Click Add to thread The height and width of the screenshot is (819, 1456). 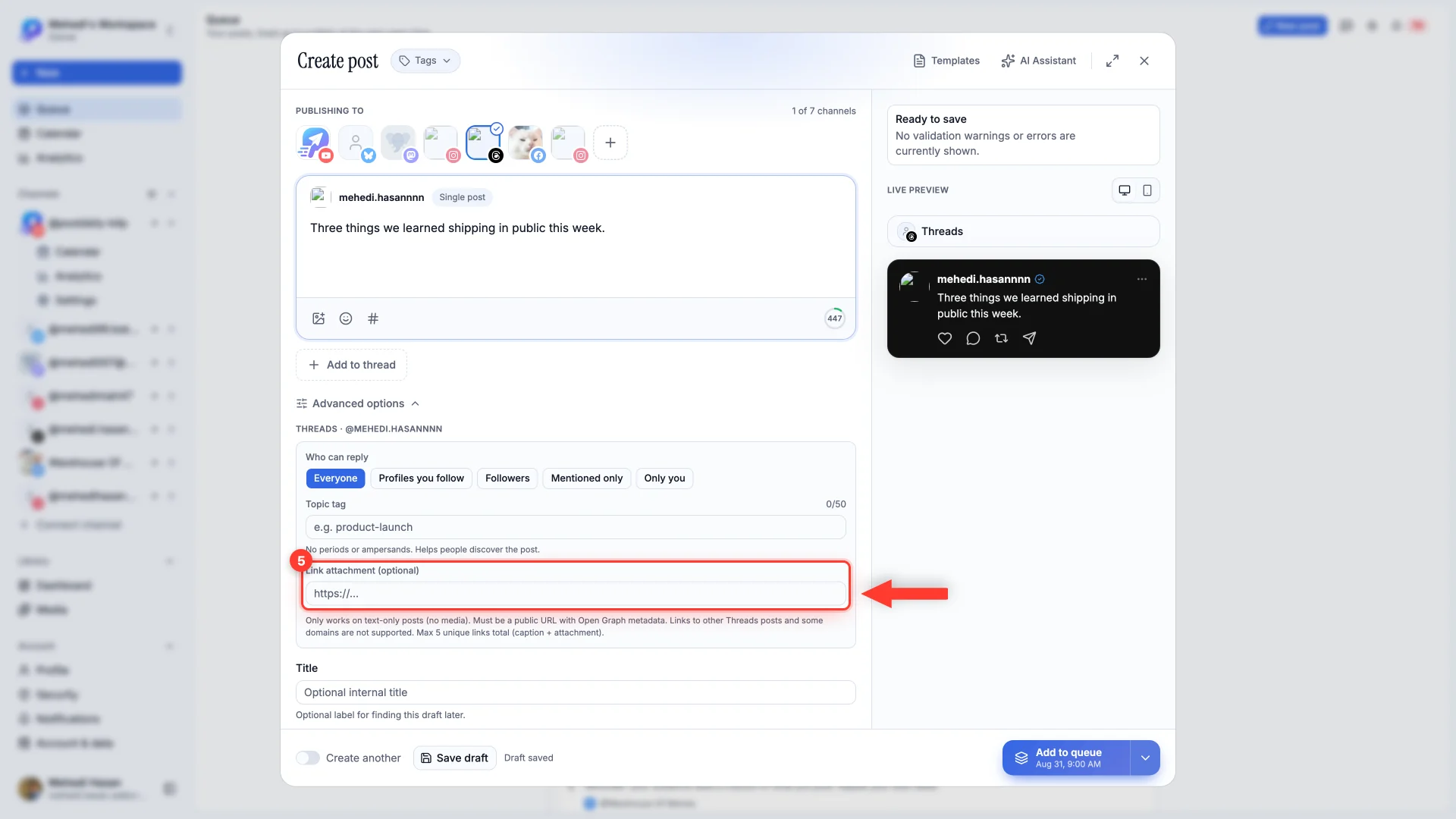tap(351, 365)
